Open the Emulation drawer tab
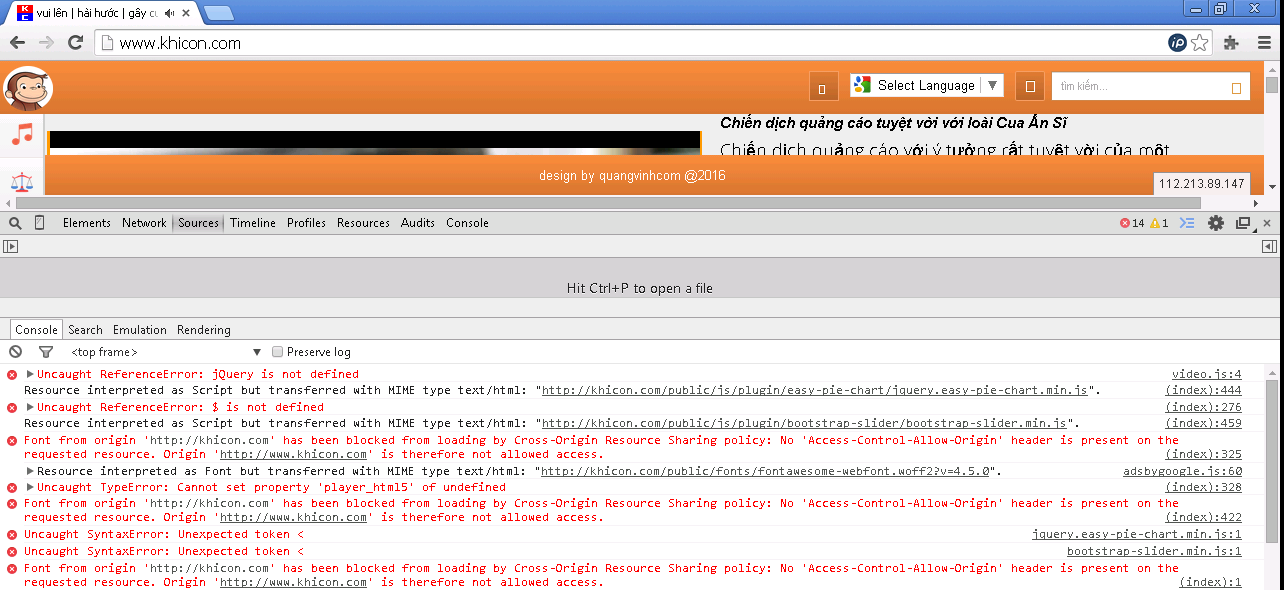The width and height of the screenshot is (1284, 590). [x=140, y=330]
